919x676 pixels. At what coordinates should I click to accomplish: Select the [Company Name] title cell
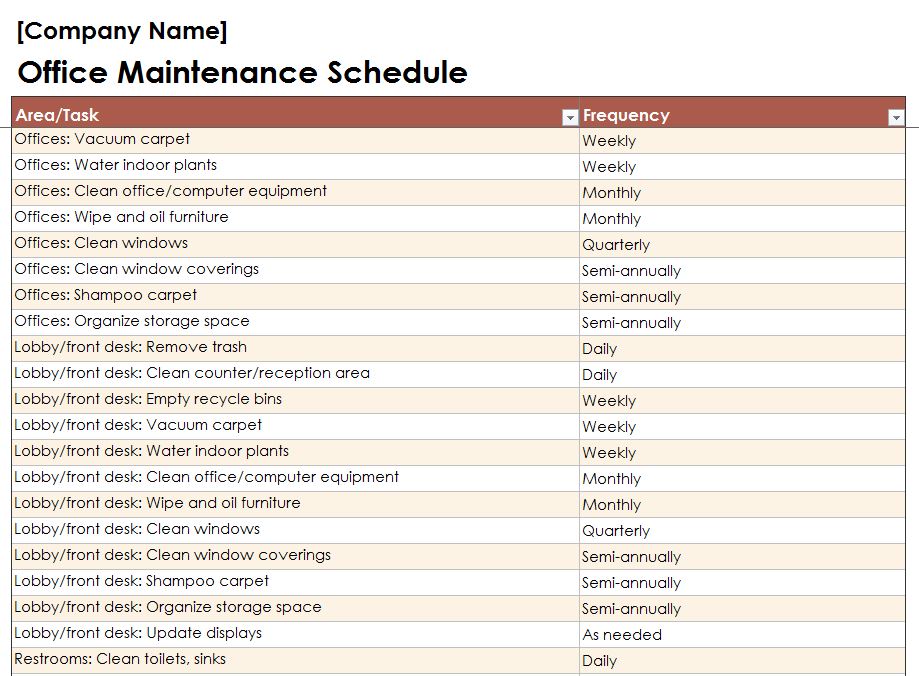122,30
